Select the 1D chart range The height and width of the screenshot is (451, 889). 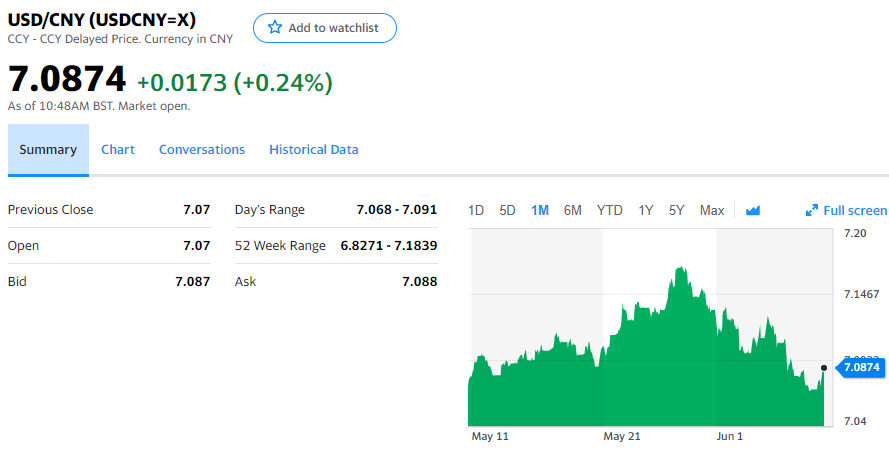pos(476,210)
